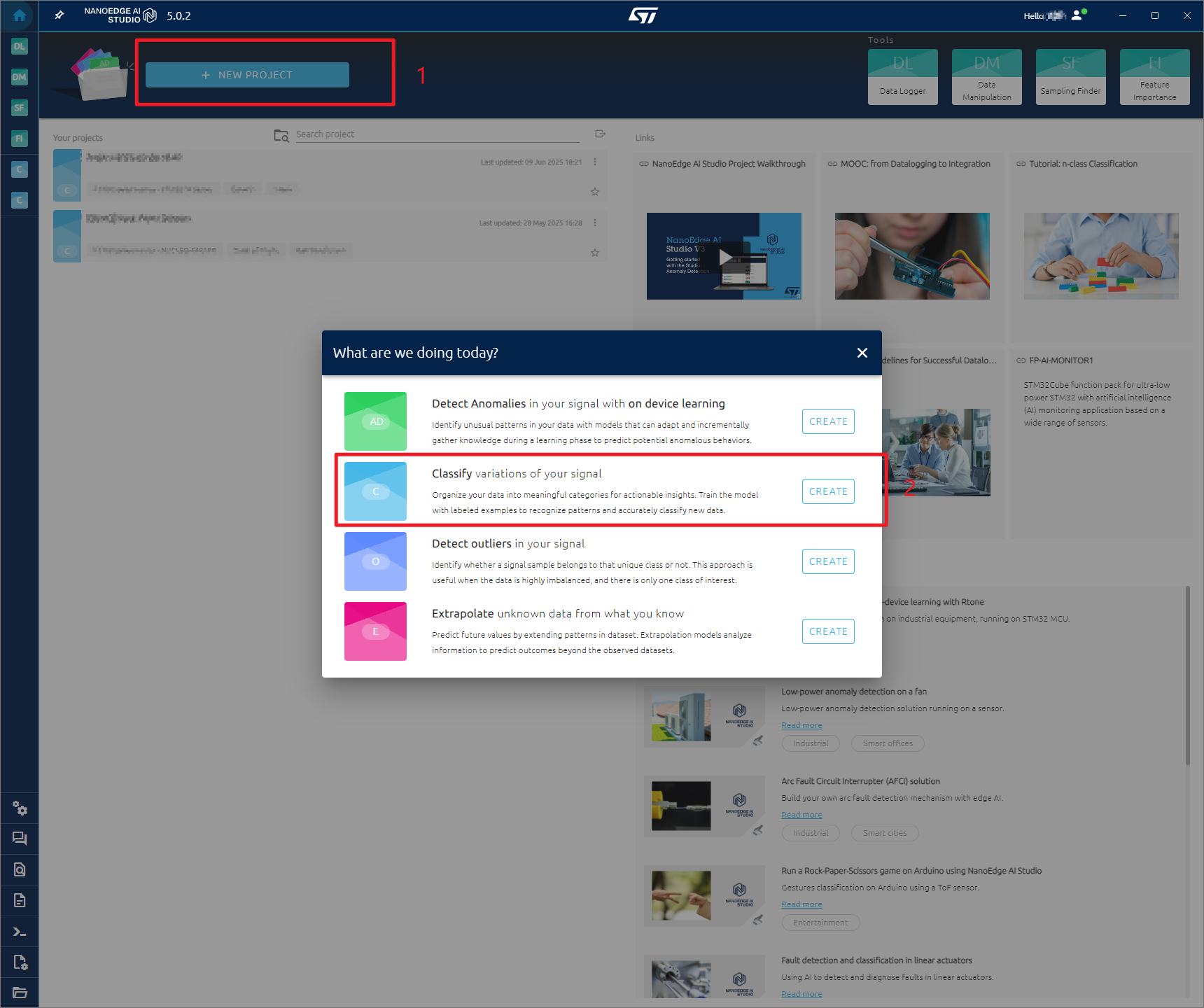Click the AD anomaly detection tile icon
Viewport: 1204px width, 1008px height.
coord(375,421)
